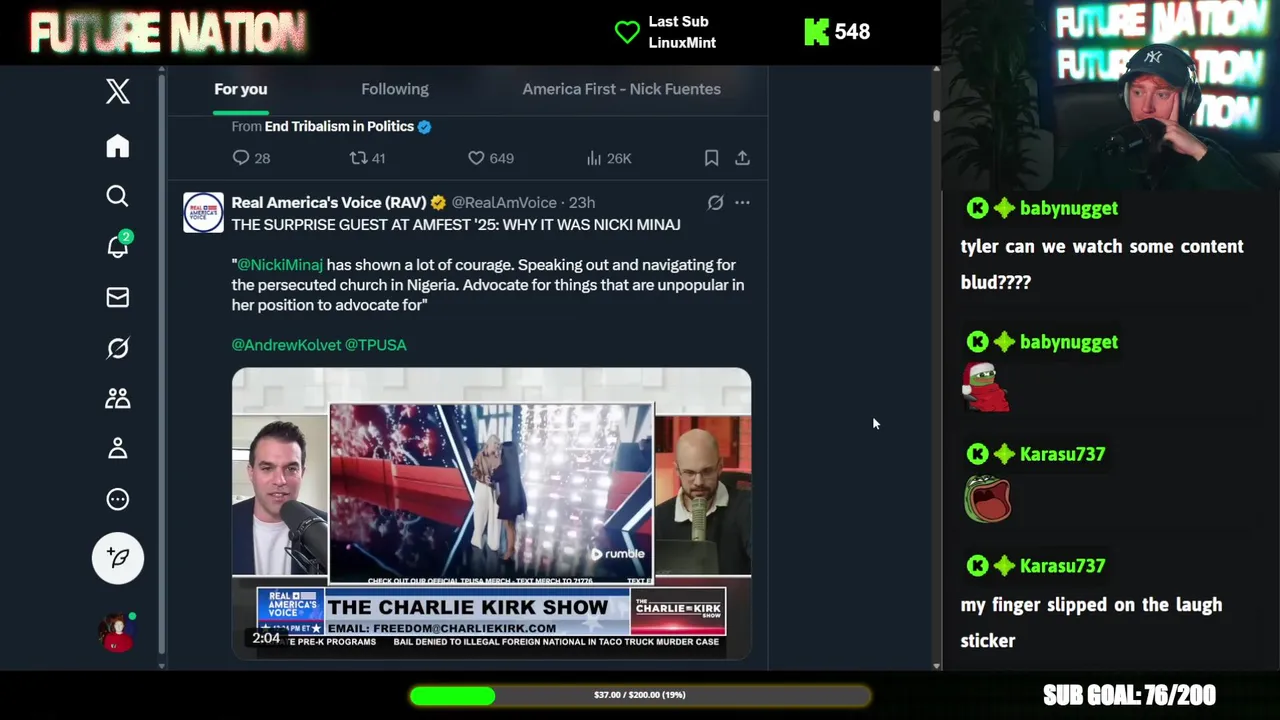Click the @RealAmVoice handle
The height and width of the screenshot is (720, 1280).
pyautogui.click(x=504, y=202)
